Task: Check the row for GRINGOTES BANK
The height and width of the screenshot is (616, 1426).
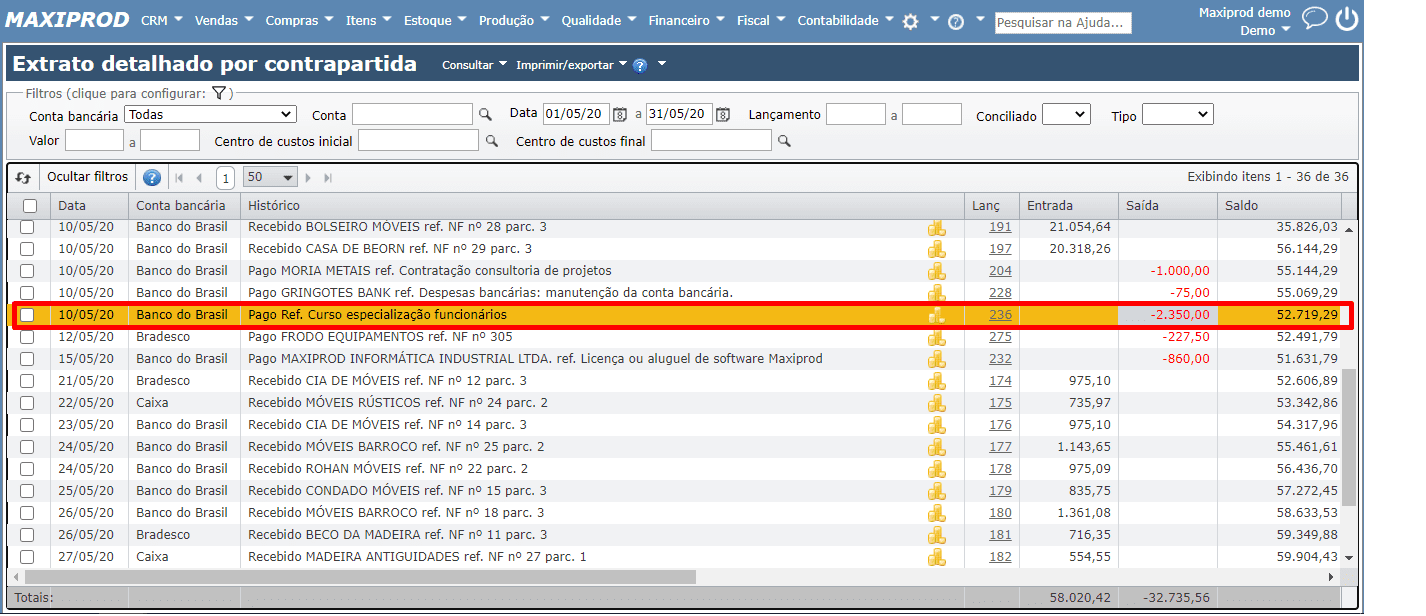Action: [x=27, y=293]
